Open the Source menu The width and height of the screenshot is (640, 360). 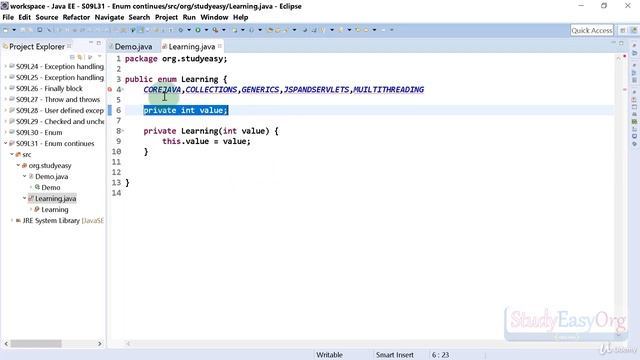click(47, 17)
